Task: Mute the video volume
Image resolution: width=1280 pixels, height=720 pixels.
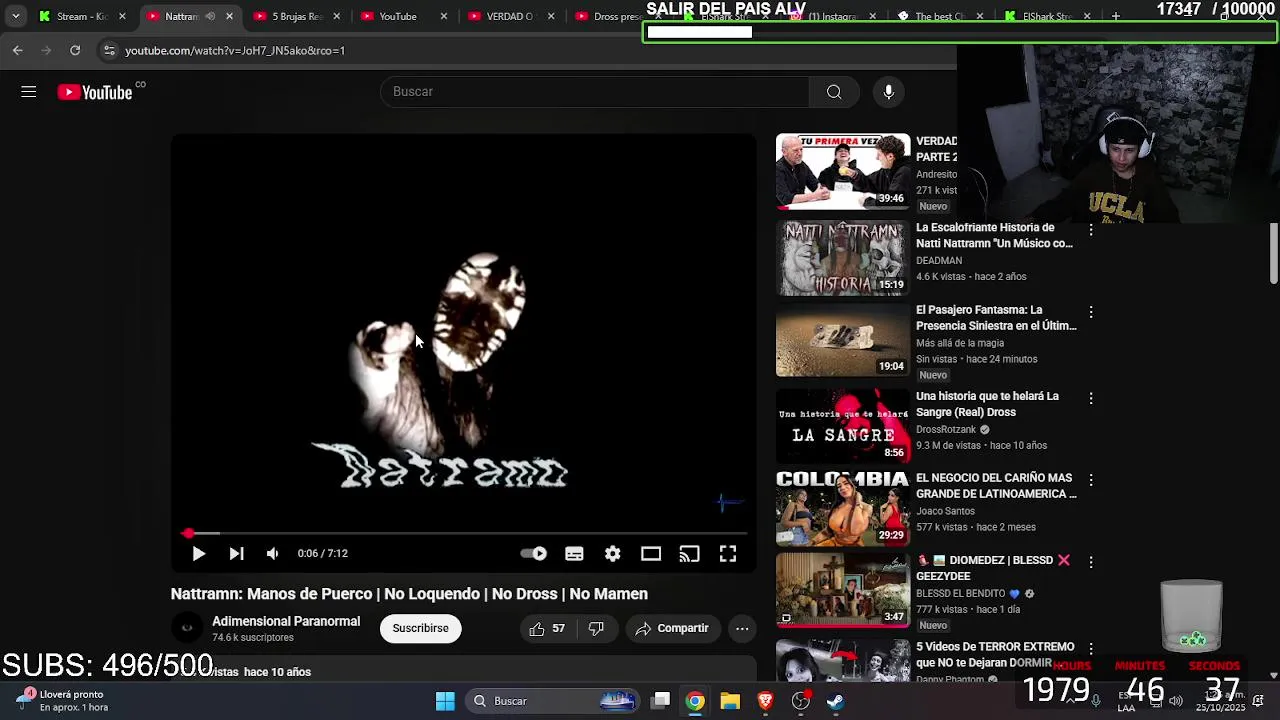Action: click(x=273, y=553)
